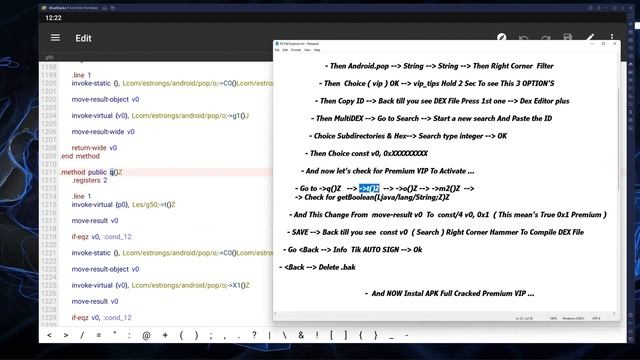Click line number 1211 in the gutter
The image size is (640, 360).
click(49, 172)
